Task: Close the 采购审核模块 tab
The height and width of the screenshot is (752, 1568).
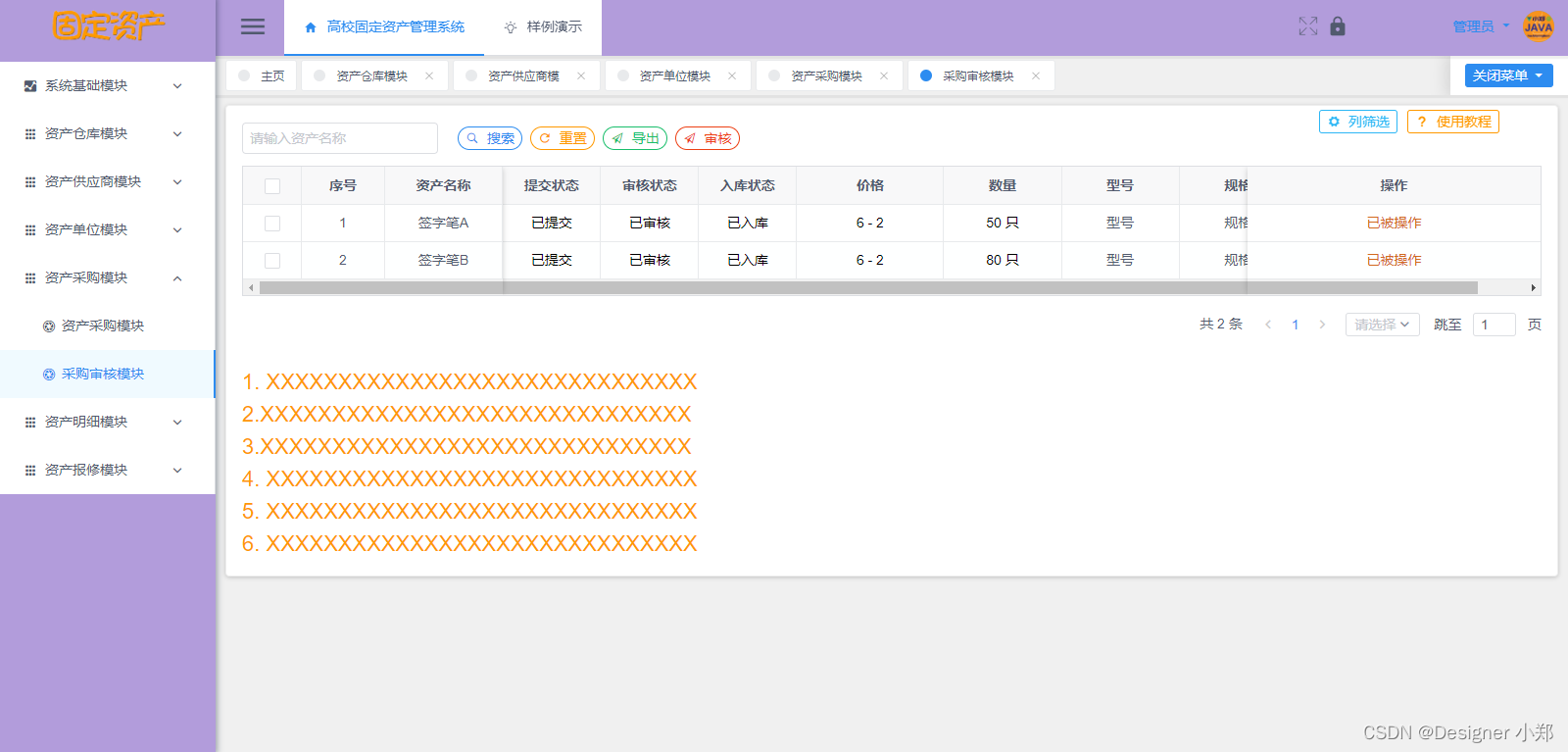Action: tap(1036, 75)
